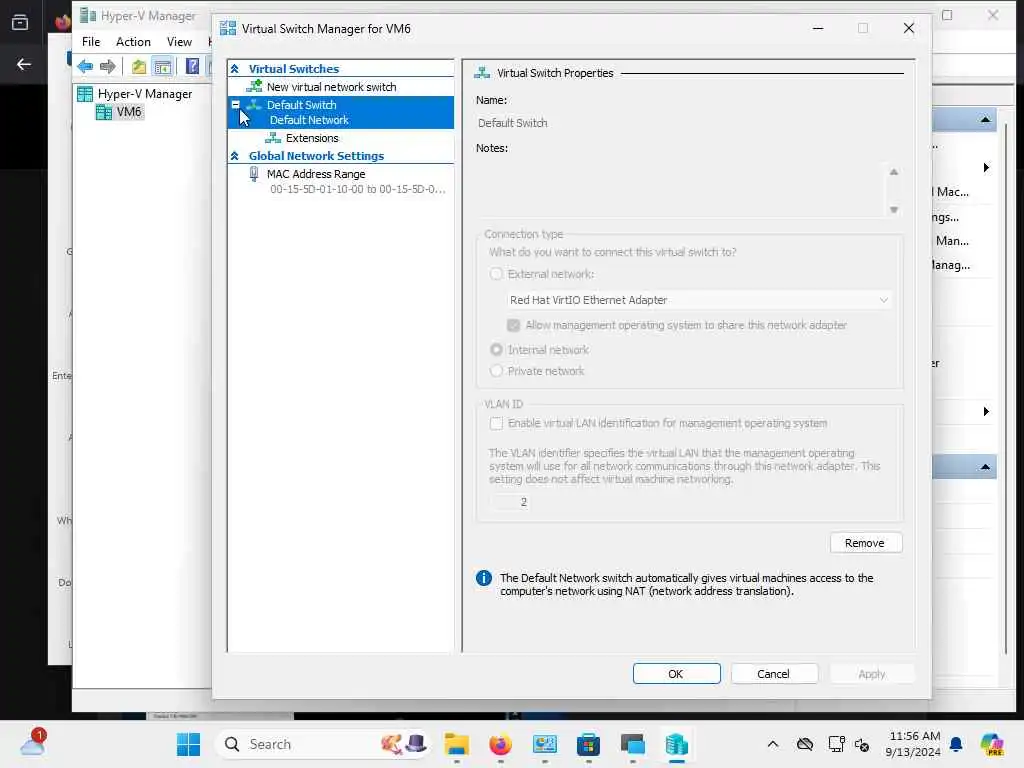
Task: Click the network status tray icon
Action: (836, 744)
